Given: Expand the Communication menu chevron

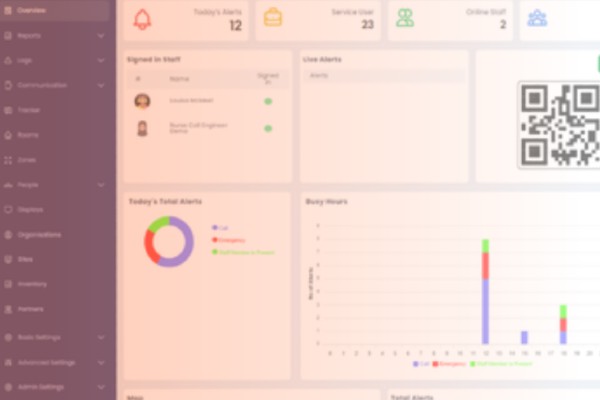Looking at the screenshot, I should tap(101, 85).
